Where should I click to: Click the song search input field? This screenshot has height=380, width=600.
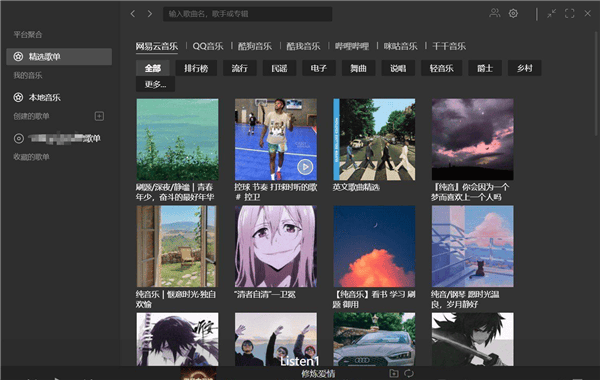point(248,14)
